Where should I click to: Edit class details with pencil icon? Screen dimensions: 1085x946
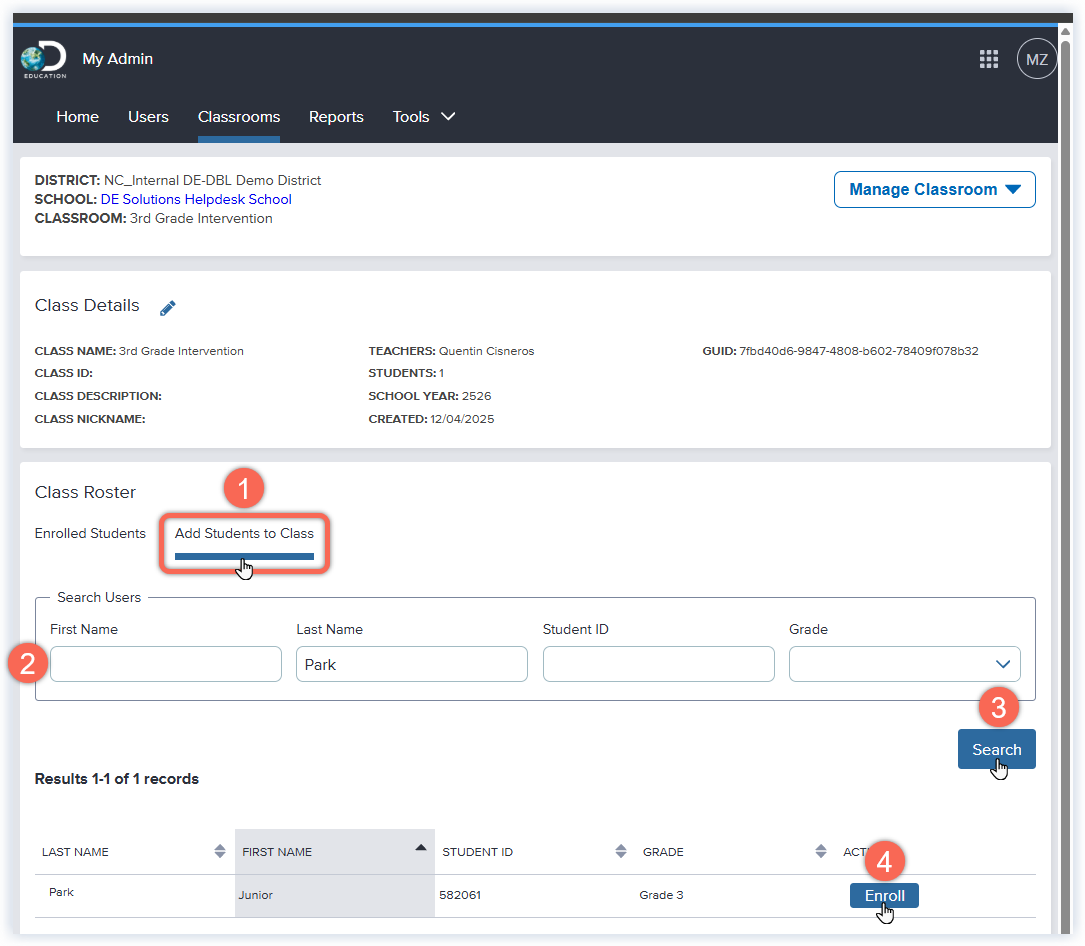pos(168,308)
